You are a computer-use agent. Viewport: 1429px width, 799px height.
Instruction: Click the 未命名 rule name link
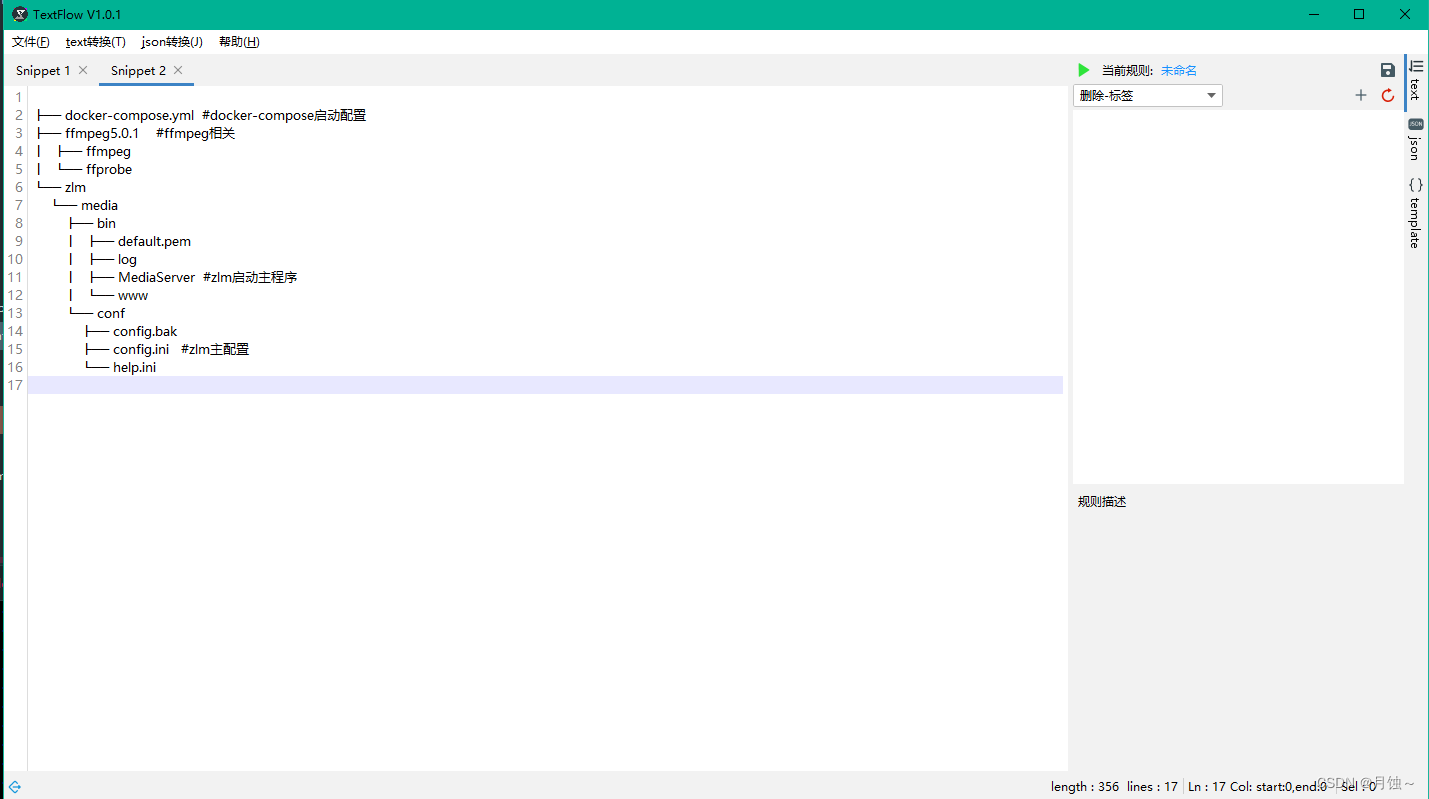1179,71
